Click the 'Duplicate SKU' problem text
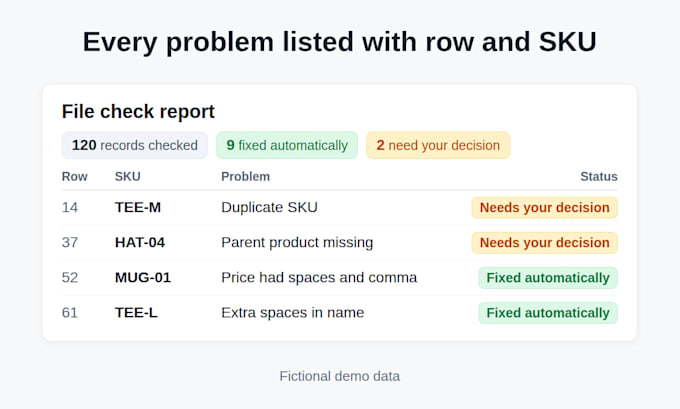The height and width of the screenshot is (409, 680). (x=269, y=207)
